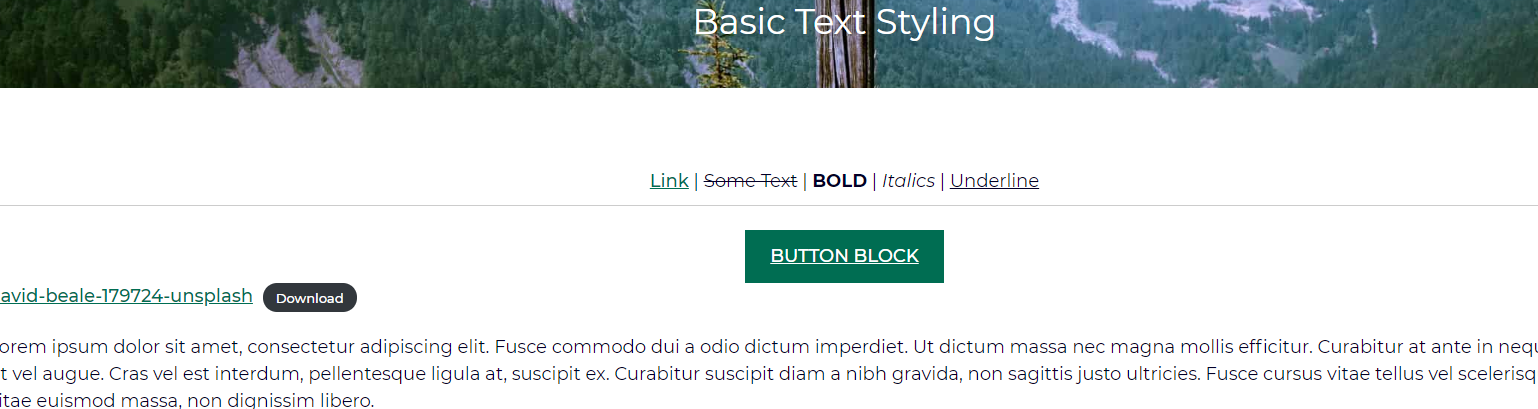Click the strikethrough "Some Text"

point(750,181)
